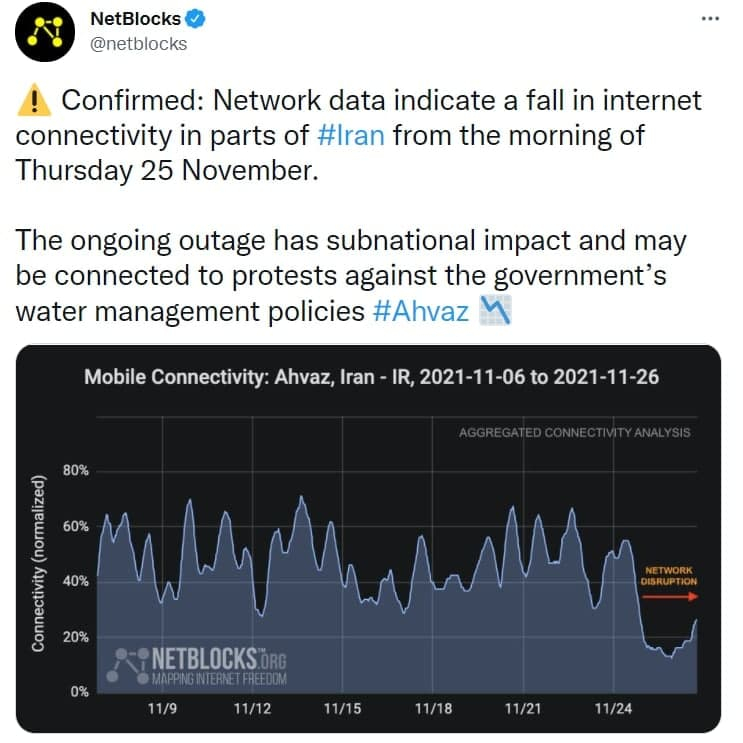743x743 pixels.
Task: Click the Connectivity (normalized) axis title
Action: point(39,565)
